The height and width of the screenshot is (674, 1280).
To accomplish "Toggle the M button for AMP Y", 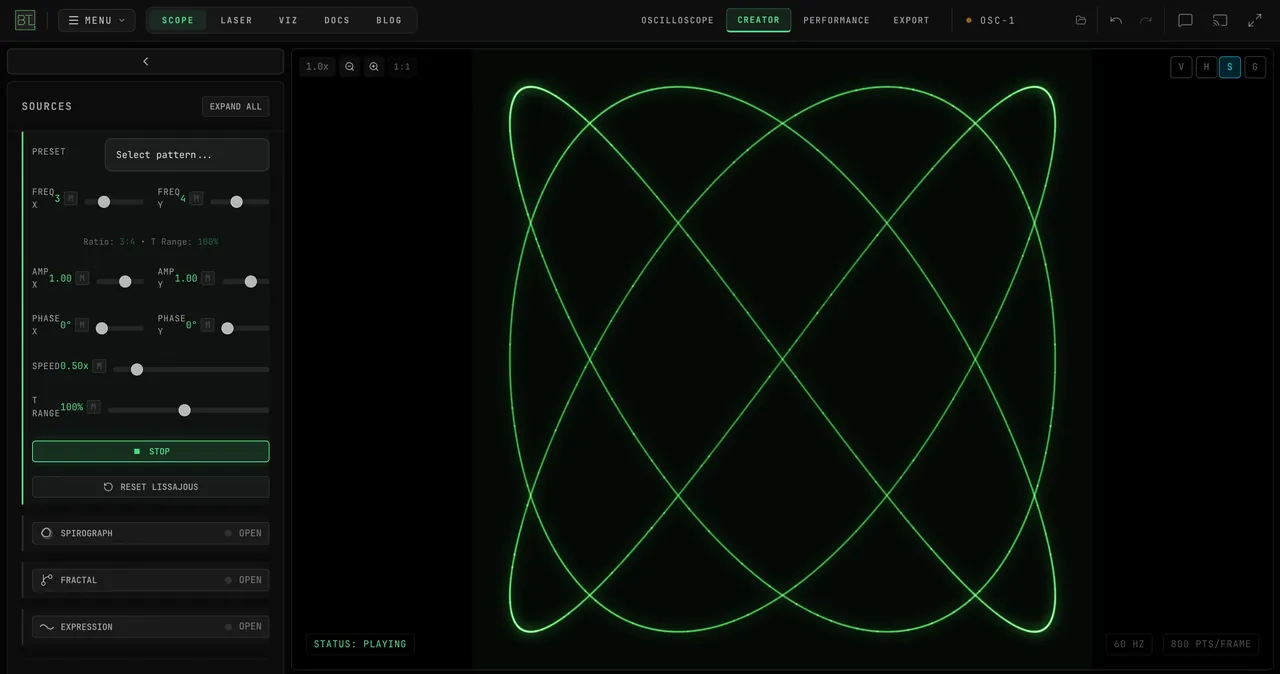I will (x=208, y=278).
